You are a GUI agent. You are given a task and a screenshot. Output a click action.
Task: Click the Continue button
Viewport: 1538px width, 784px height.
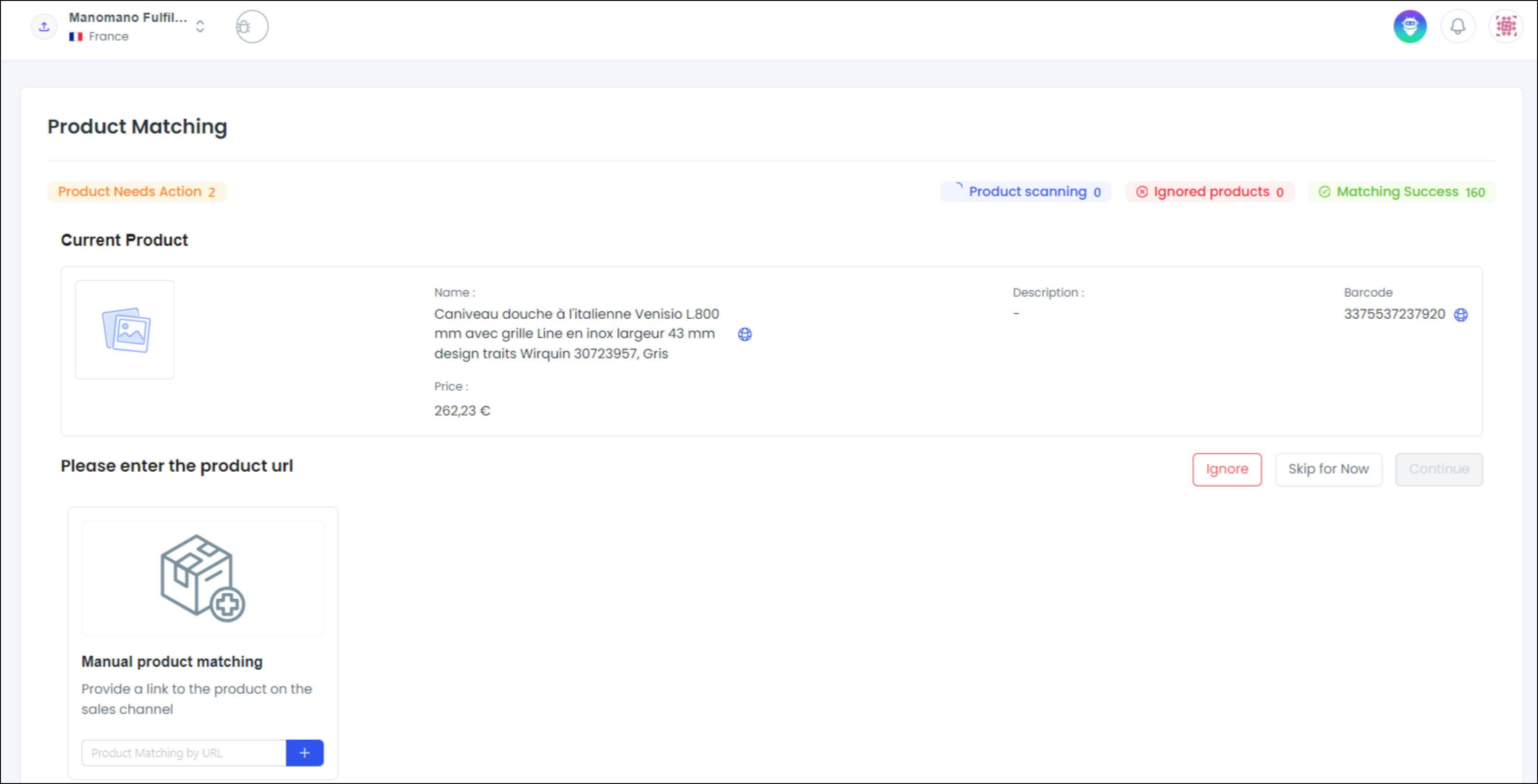coord(1438,469)
